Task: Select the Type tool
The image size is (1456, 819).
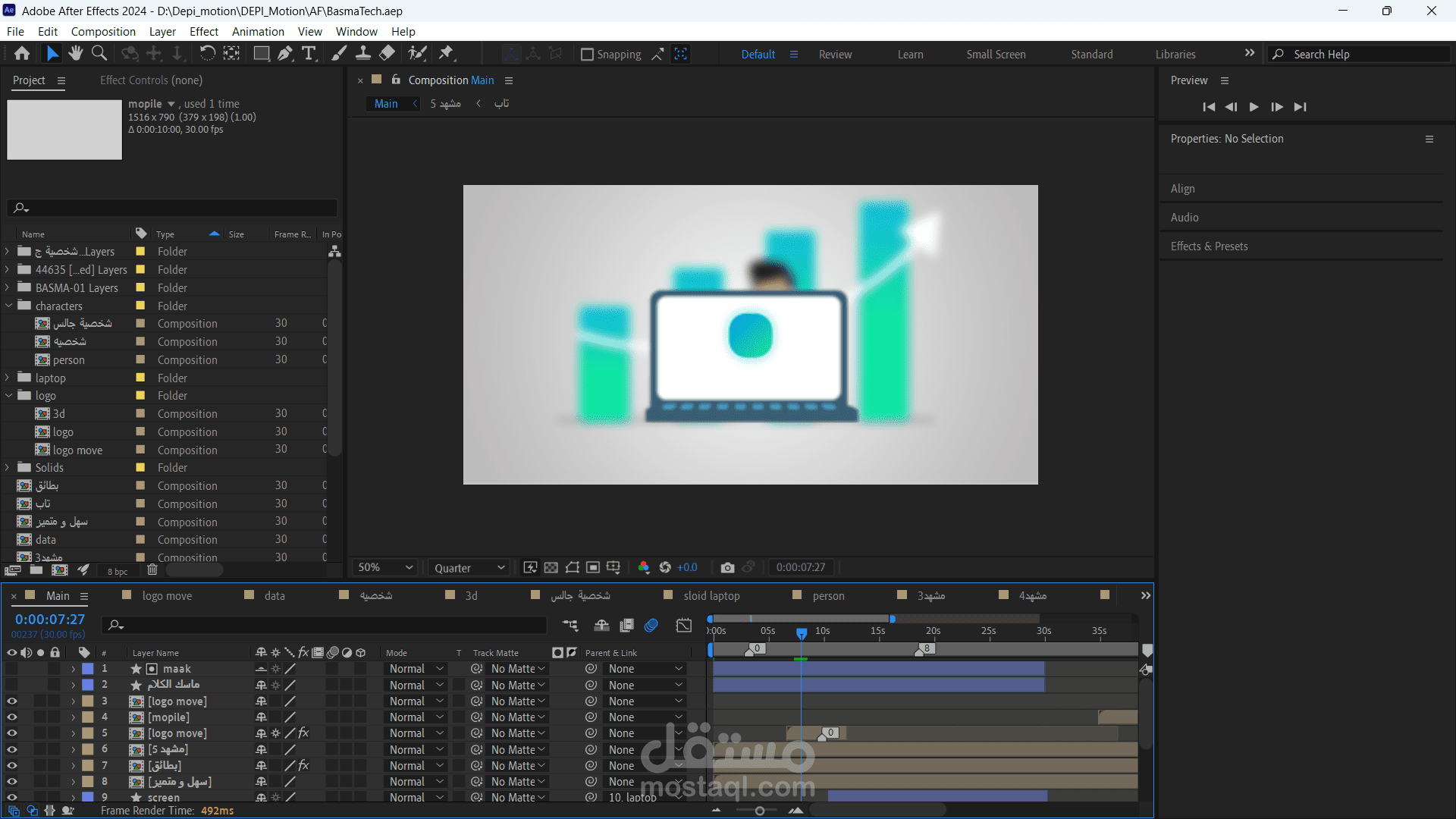Action: 309,53
